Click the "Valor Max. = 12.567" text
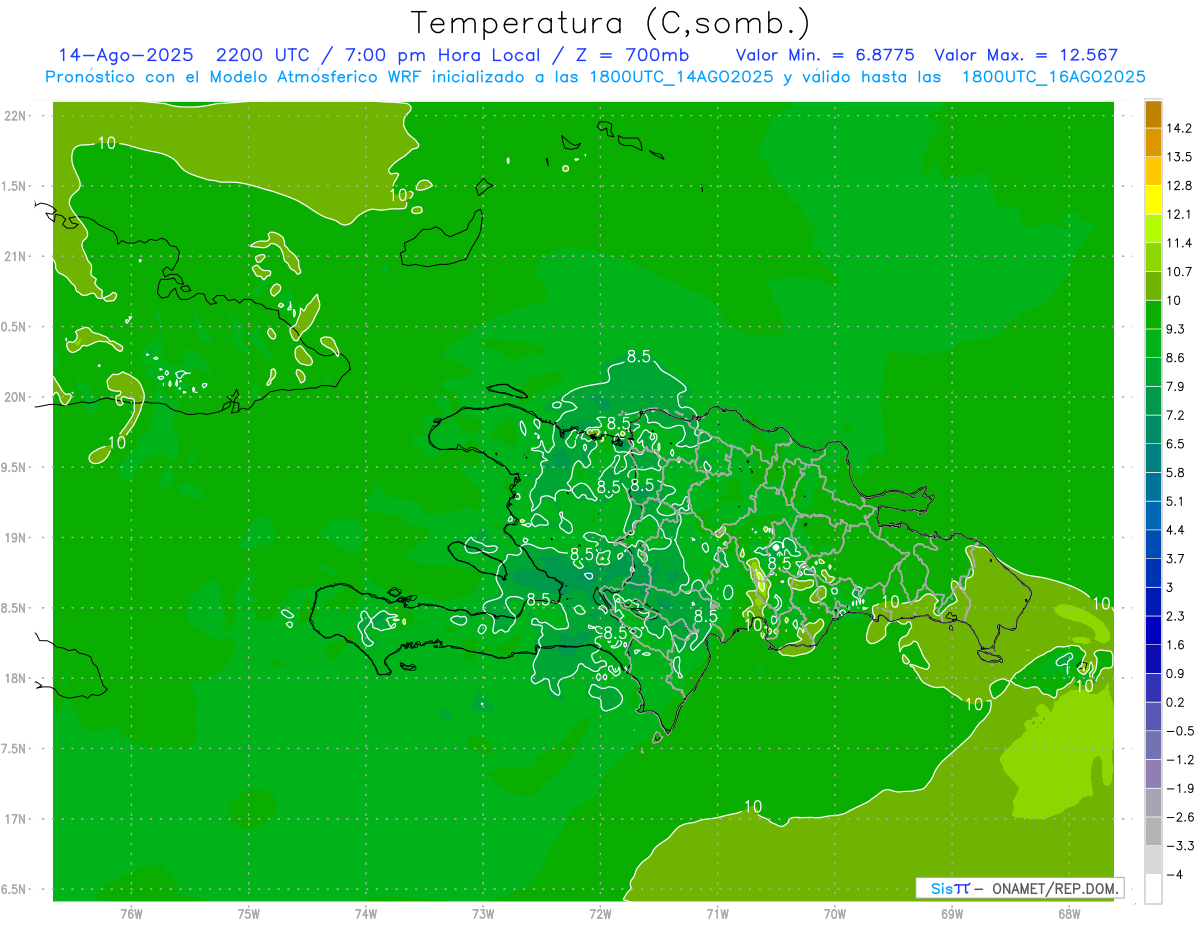 click(1025, 56)
